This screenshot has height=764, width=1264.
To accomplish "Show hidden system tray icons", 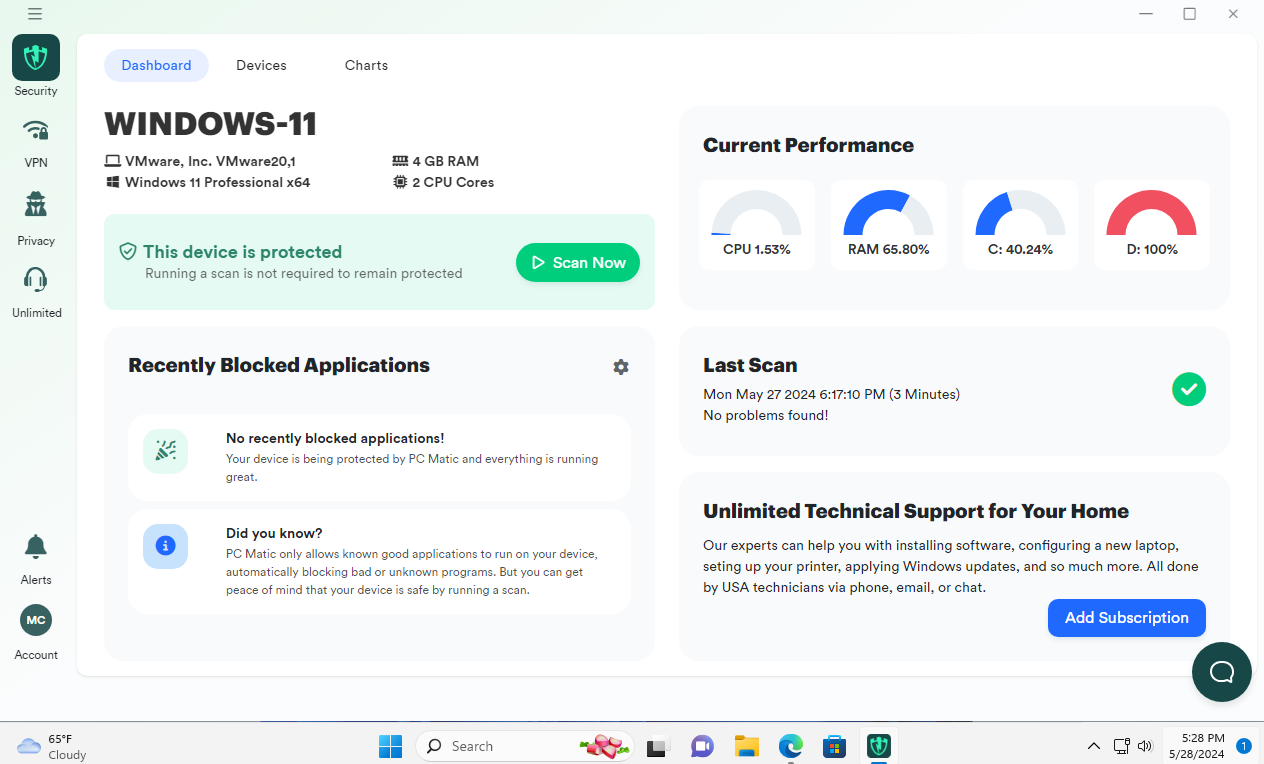I will (1094, 746).
